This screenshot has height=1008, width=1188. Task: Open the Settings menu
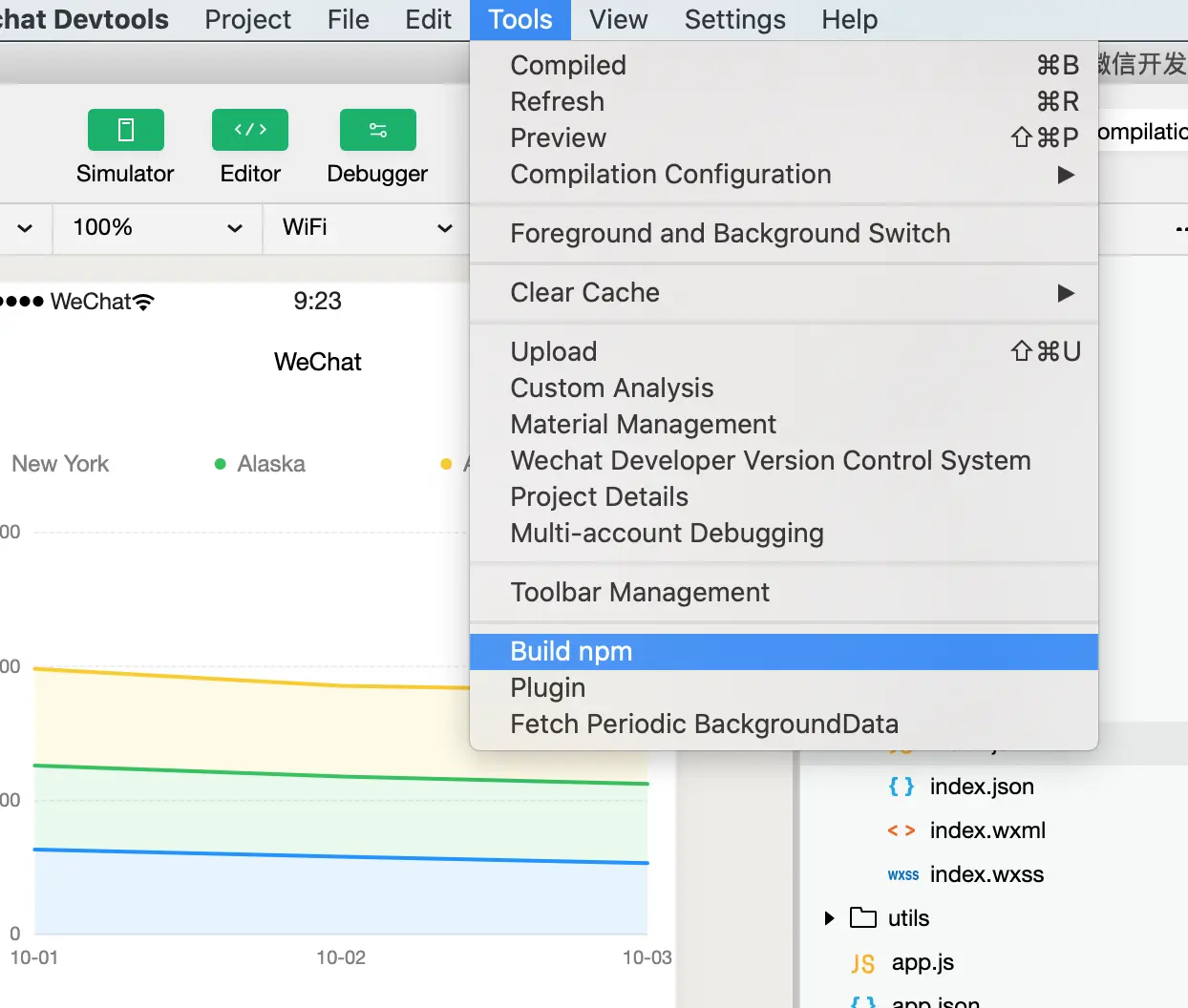(735, 20)
